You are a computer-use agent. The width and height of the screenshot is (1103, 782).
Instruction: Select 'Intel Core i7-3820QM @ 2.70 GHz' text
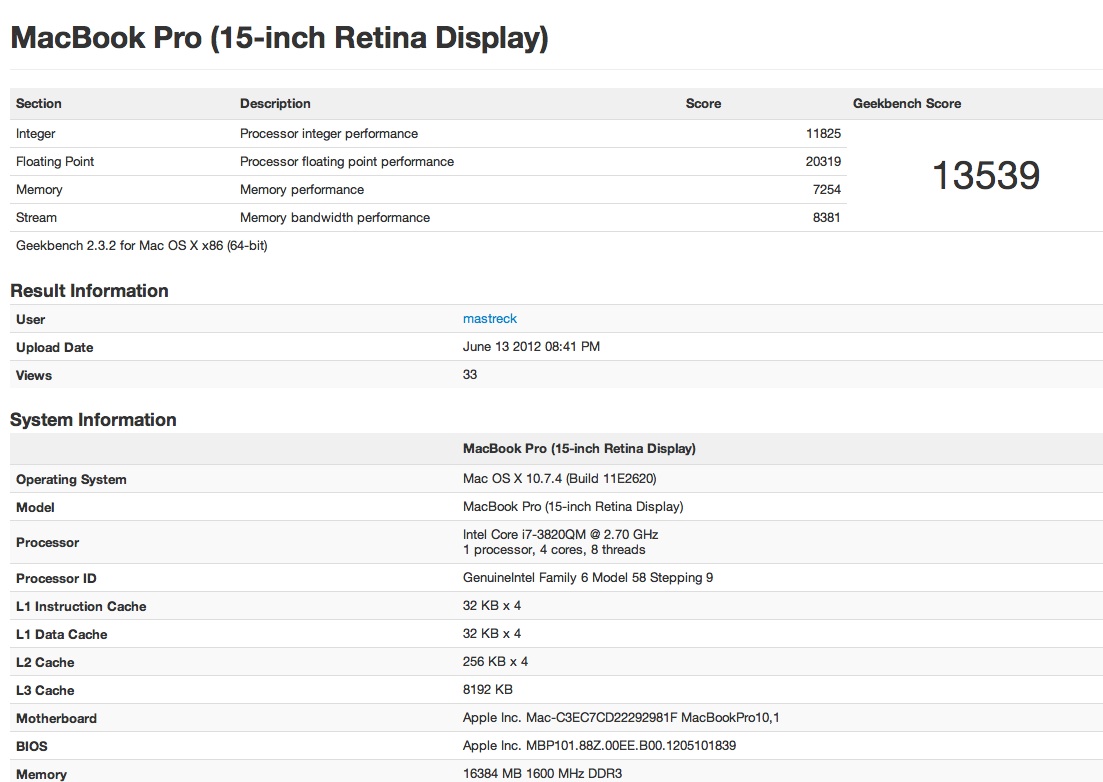[561, 534]
